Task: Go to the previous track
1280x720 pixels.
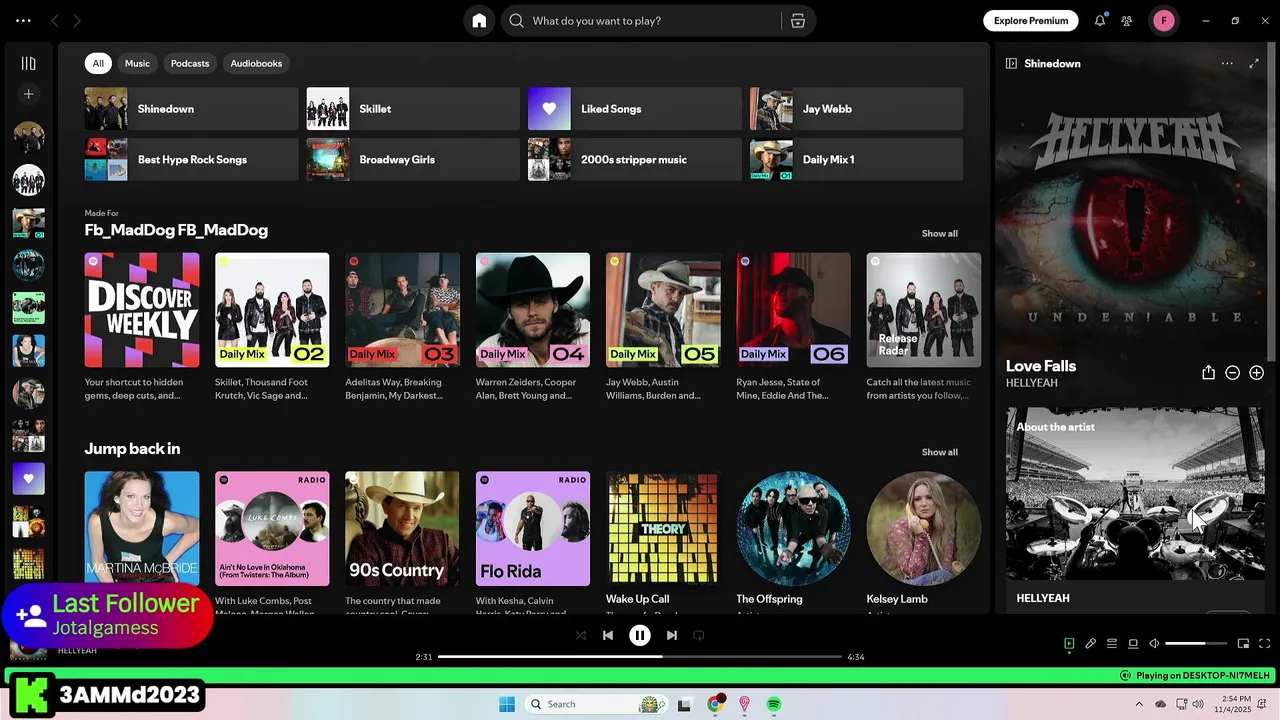Action: click(608, 635)
